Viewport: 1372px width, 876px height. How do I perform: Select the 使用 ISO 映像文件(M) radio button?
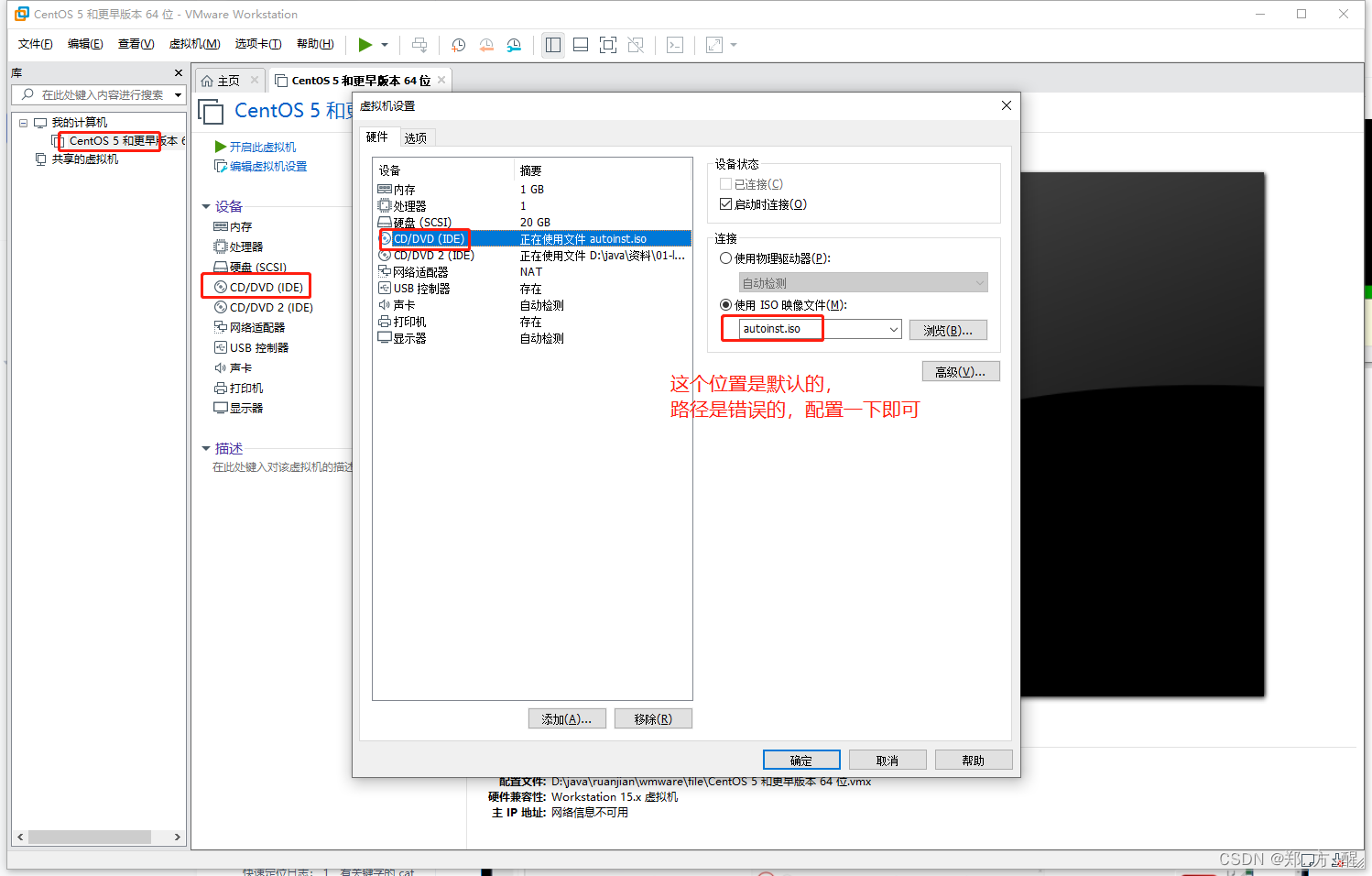coord(725,305)
